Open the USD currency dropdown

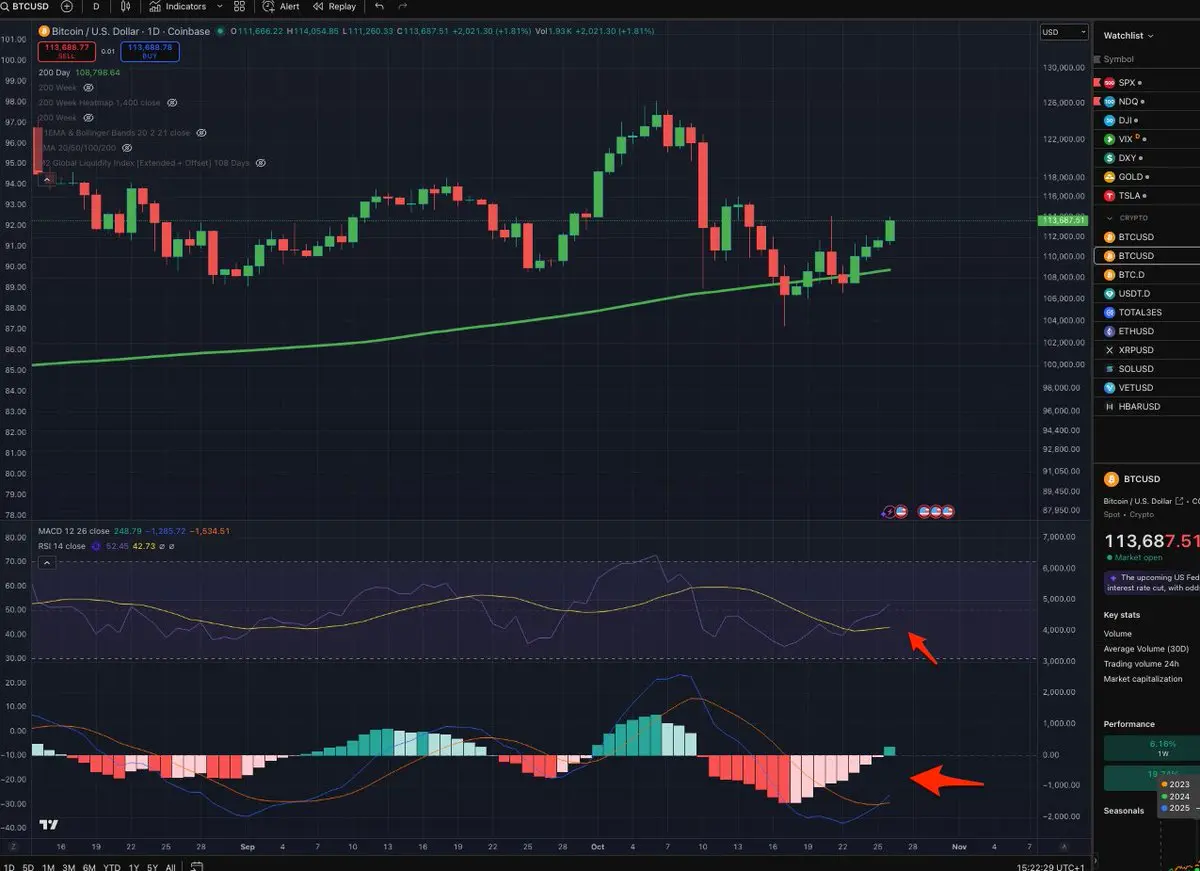[x=1064, y=32]
